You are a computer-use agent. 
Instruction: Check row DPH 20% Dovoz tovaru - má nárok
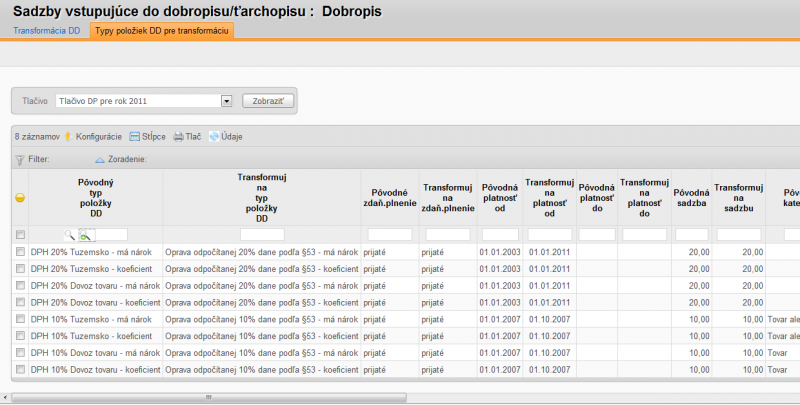[20, 285]
